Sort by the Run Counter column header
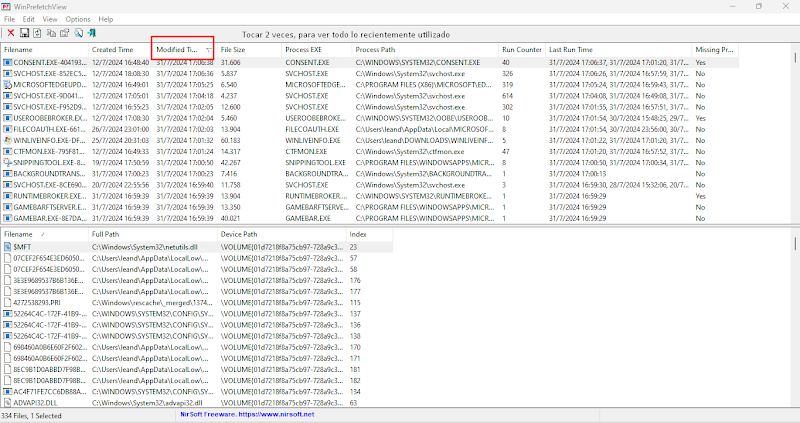800x423 pixels. coord(522,49)
